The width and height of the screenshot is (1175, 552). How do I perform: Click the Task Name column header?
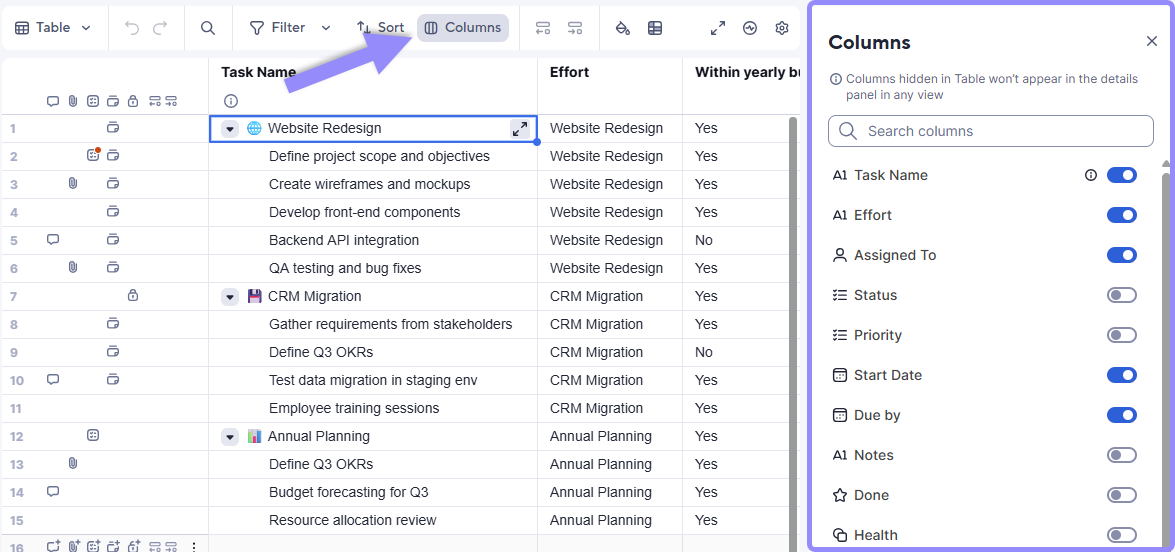pyautogui.click(x=373, y=86)
